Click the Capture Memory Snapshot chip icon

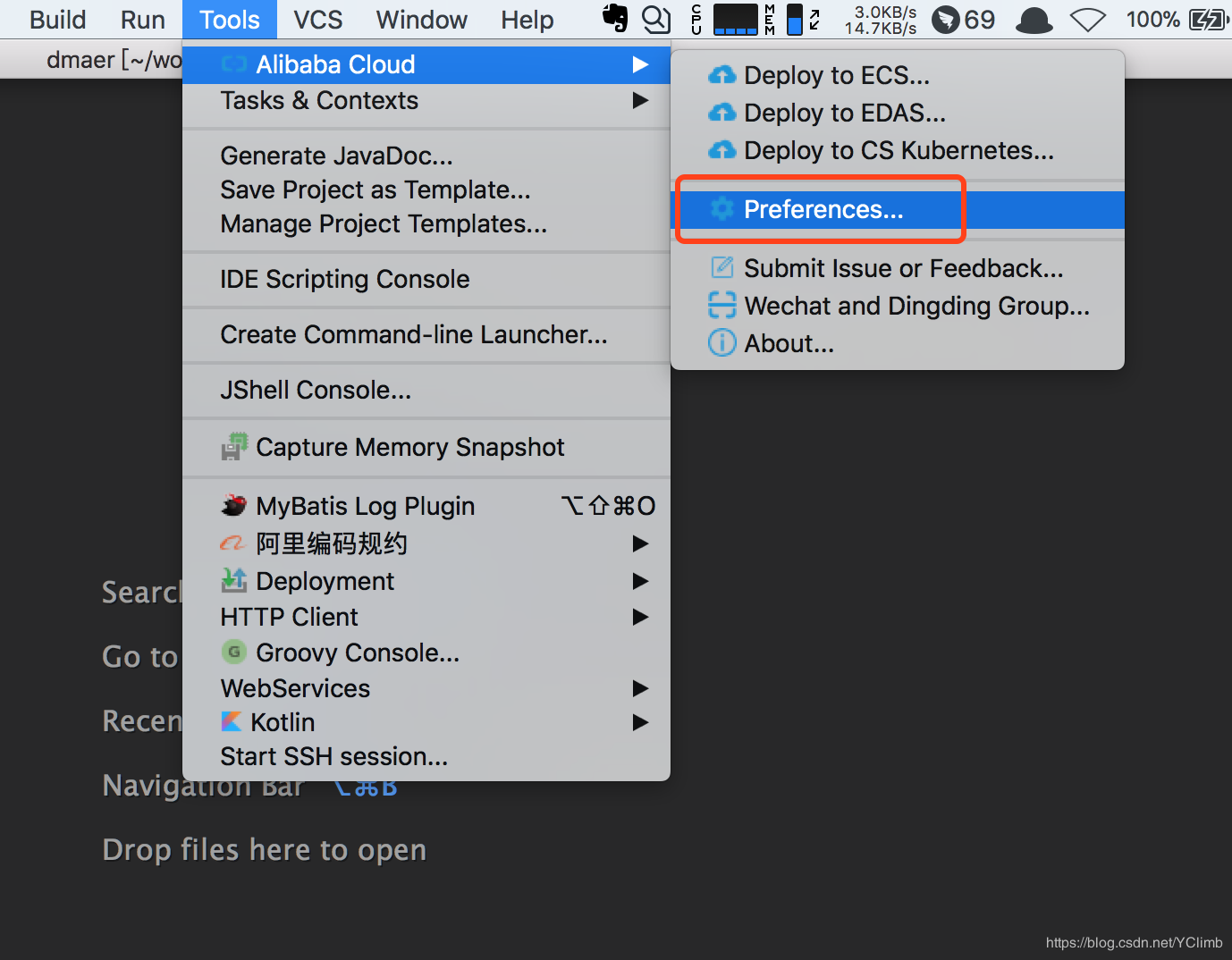pyautogui.click(x=234, y=446)
